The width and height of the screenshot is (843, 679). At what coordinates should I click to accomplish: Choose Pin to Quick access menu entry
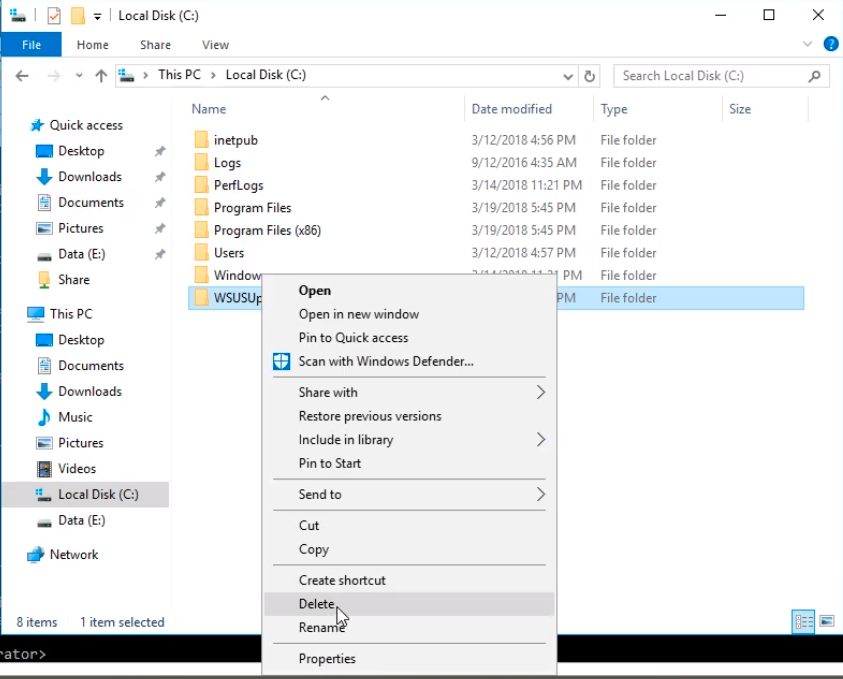coord(409,338)
